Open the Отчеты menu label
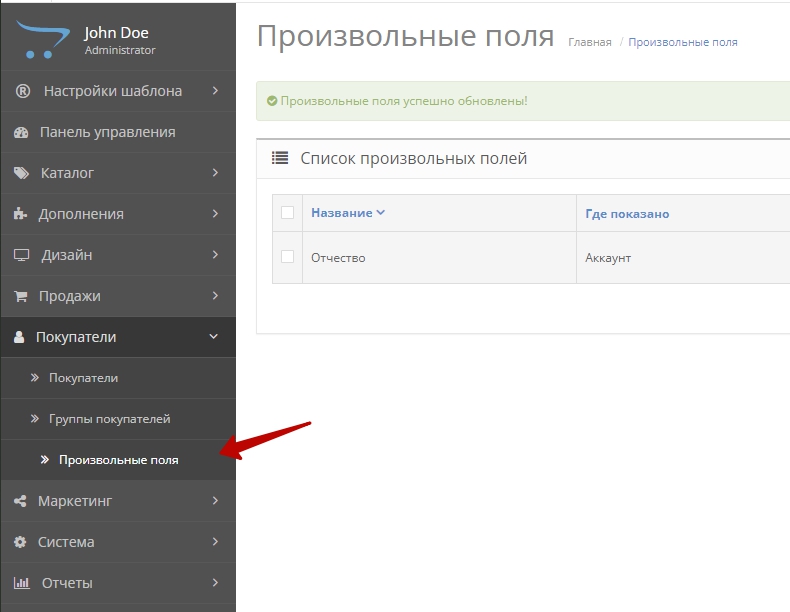The width and height of the screenshot is (790, 612). [x=67, y=583]
